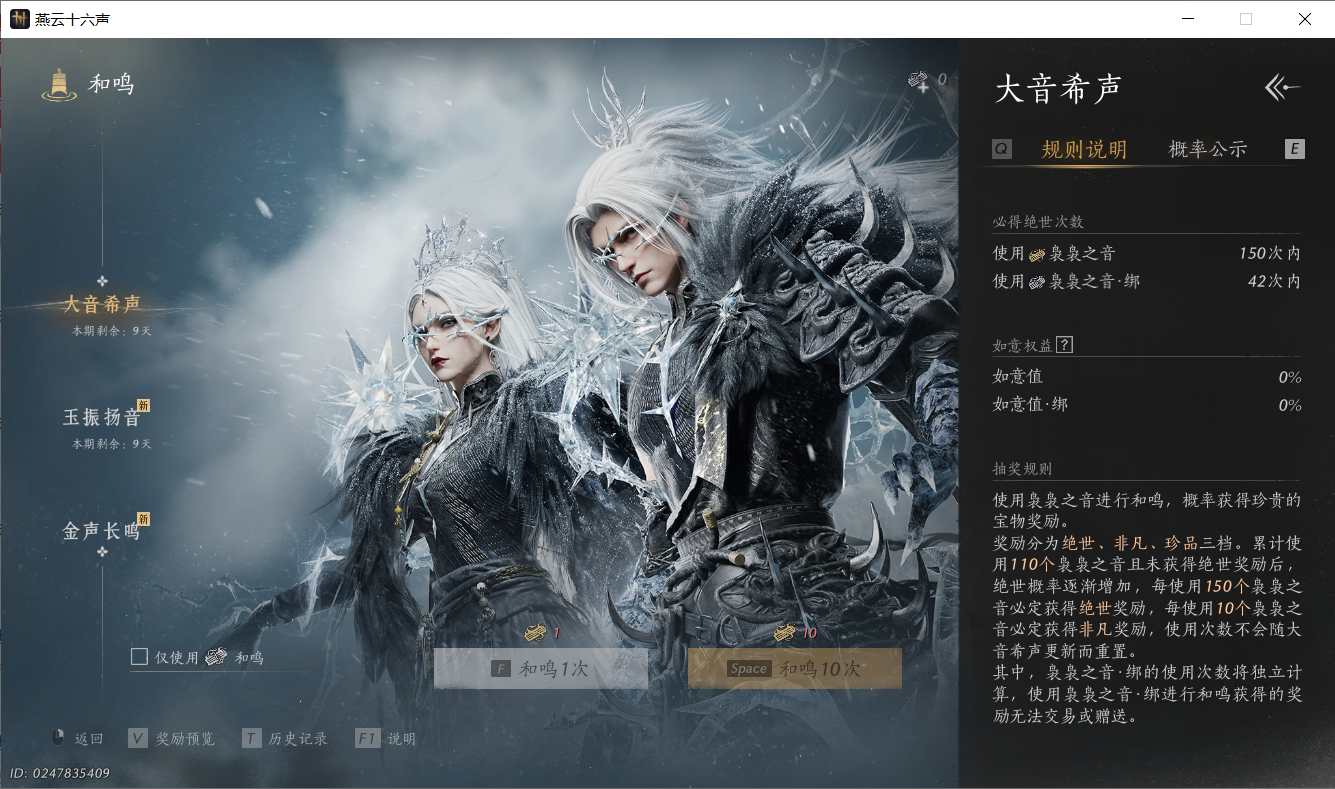Select the 金声长鸣 banner
The width and height of the screenshot is (1335, 789).
(101, 532)
